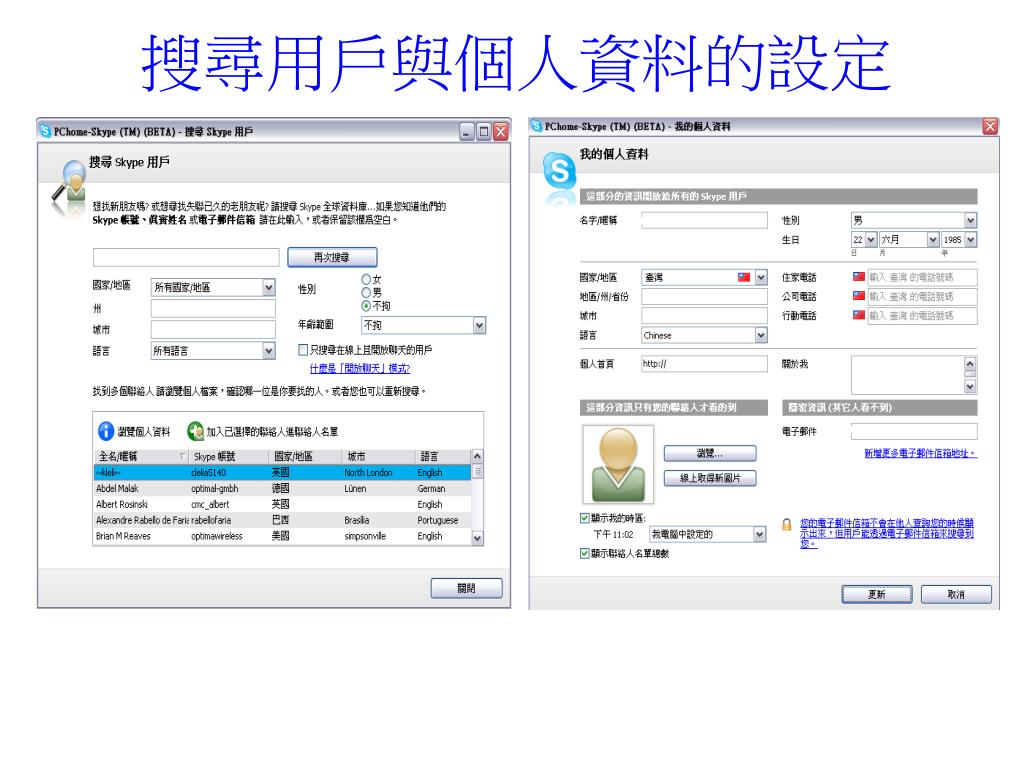The width and height of the screenshot is (1024, 768).
Task: Click the Skype icon in the search window title bar
Action: tap(45, 131)
